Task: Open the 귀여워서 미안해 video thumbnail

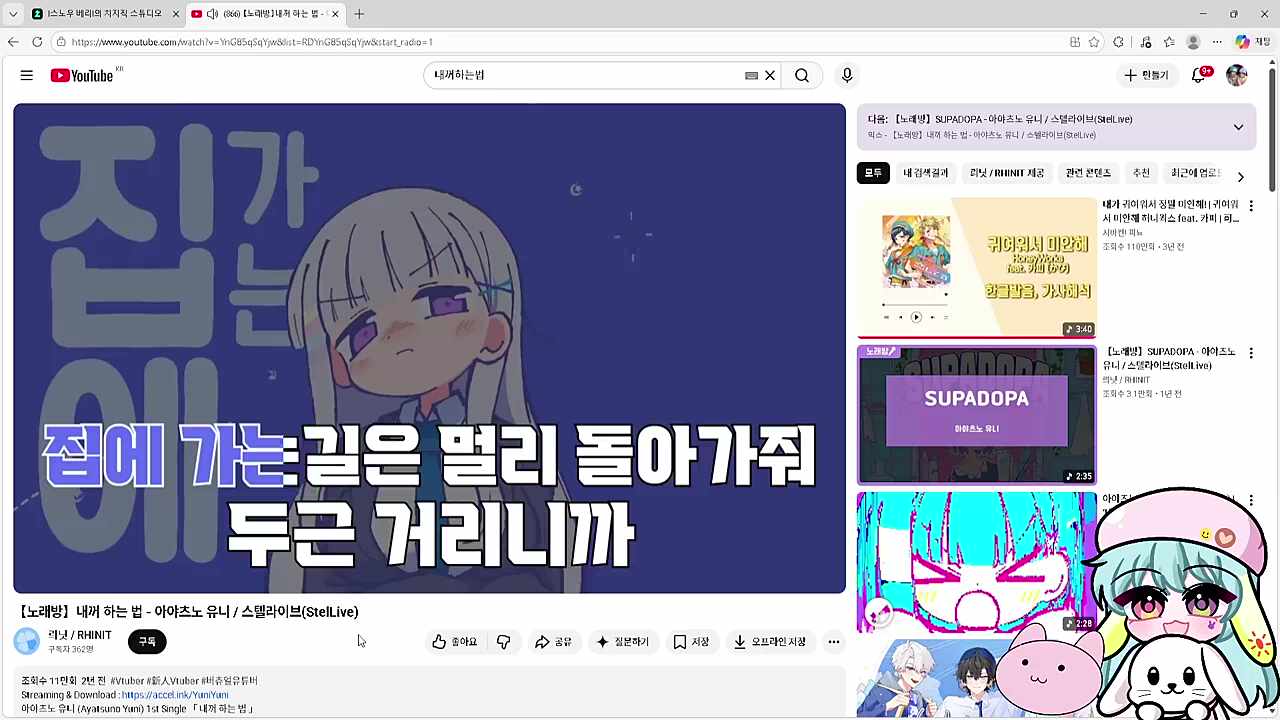Action: [x=977, y=268]
